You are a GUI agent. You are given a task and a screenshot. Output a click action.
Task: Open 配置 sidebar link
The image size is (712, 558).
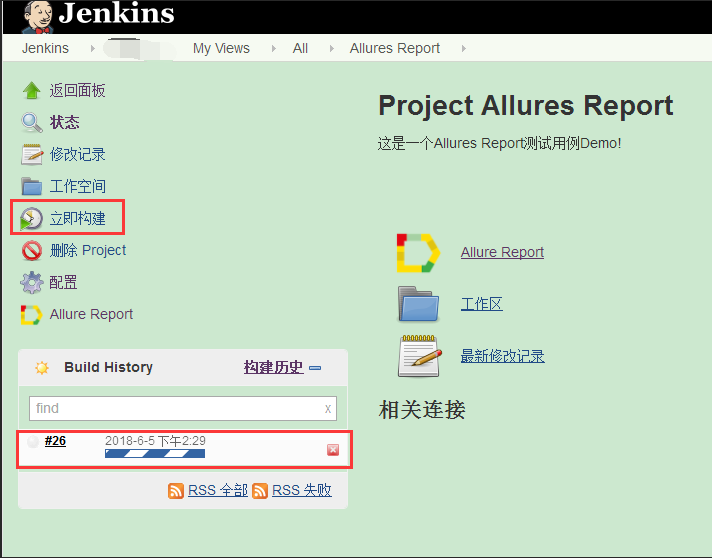(x=63, y=282)
